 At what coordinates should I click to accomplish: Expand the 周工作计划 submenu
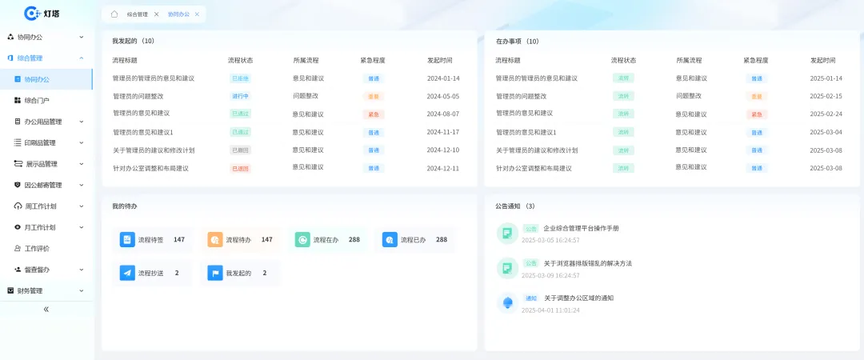pyautogui.click(x=82, y=206)
